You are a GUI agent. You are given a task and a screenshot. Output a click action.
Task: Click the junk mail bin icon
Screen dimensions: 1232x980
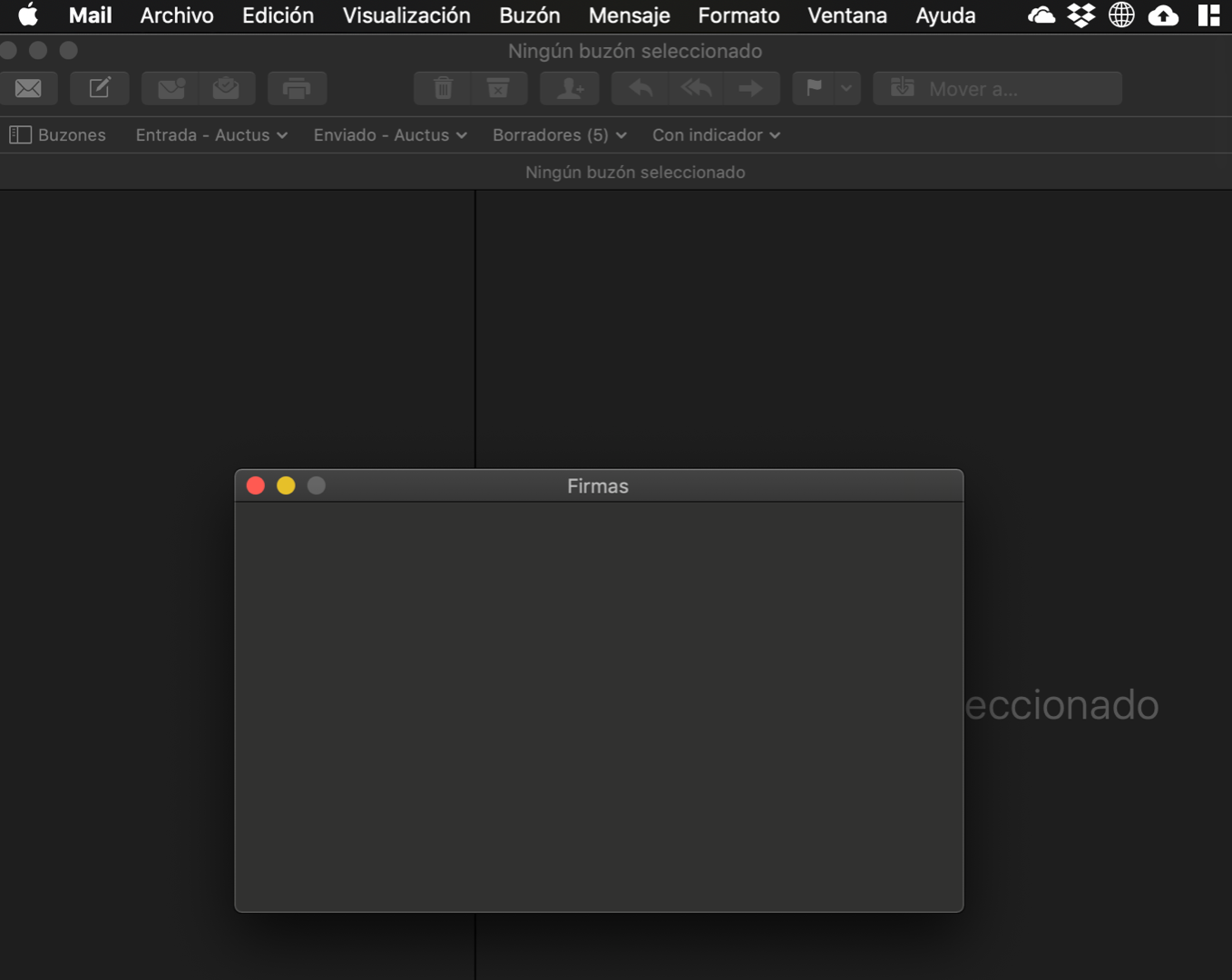point(498,88)
